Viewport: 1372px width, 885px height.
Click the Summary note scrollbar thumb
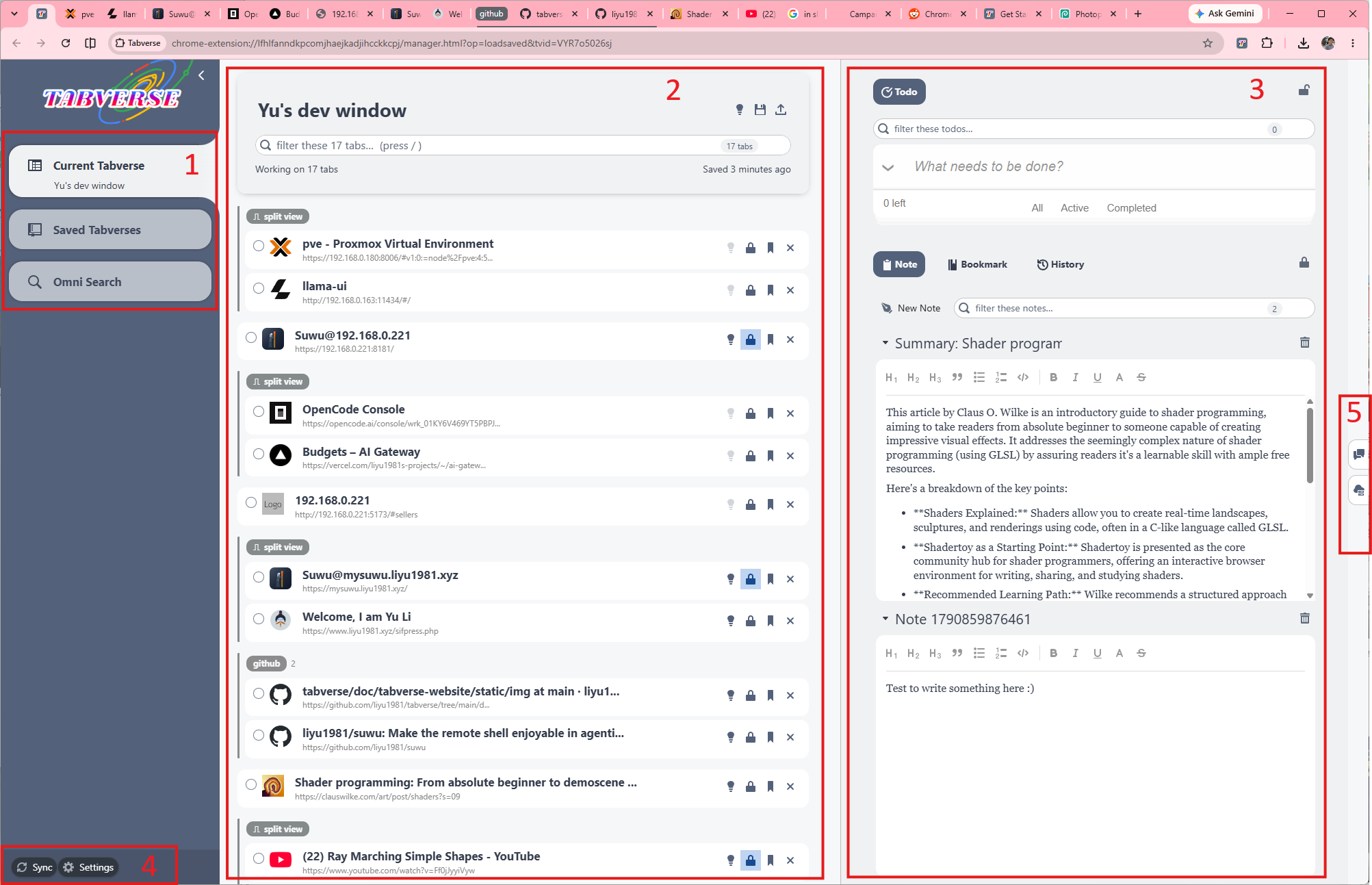click(x=1310, y=446)
